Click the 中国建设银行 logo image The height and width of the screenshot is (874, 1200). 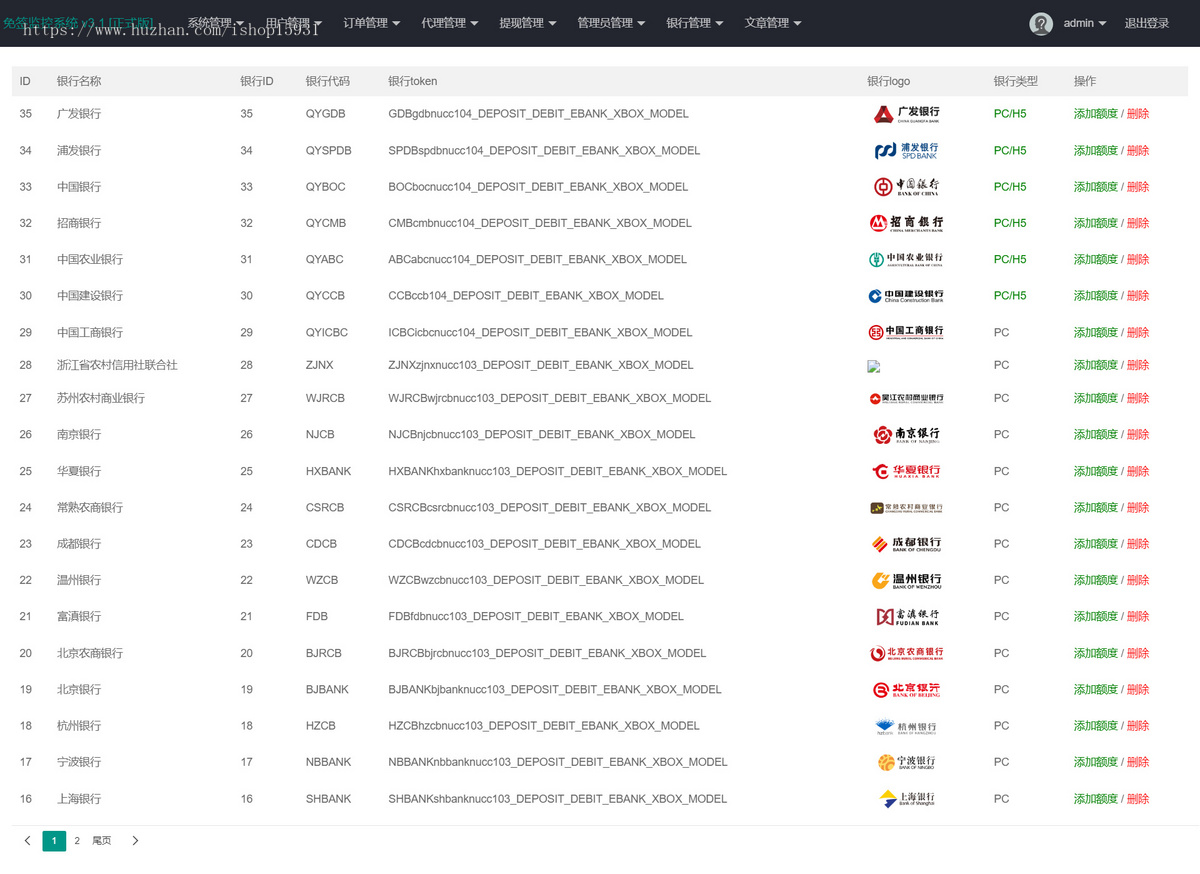(906, 296)
